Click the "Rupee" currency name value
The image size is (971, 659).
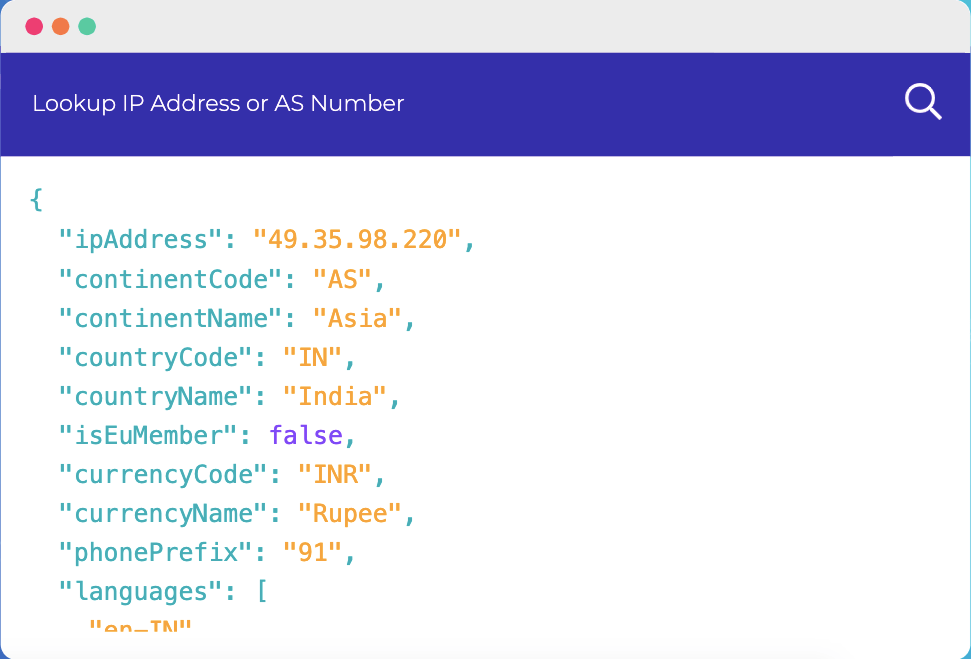[350, 513]
